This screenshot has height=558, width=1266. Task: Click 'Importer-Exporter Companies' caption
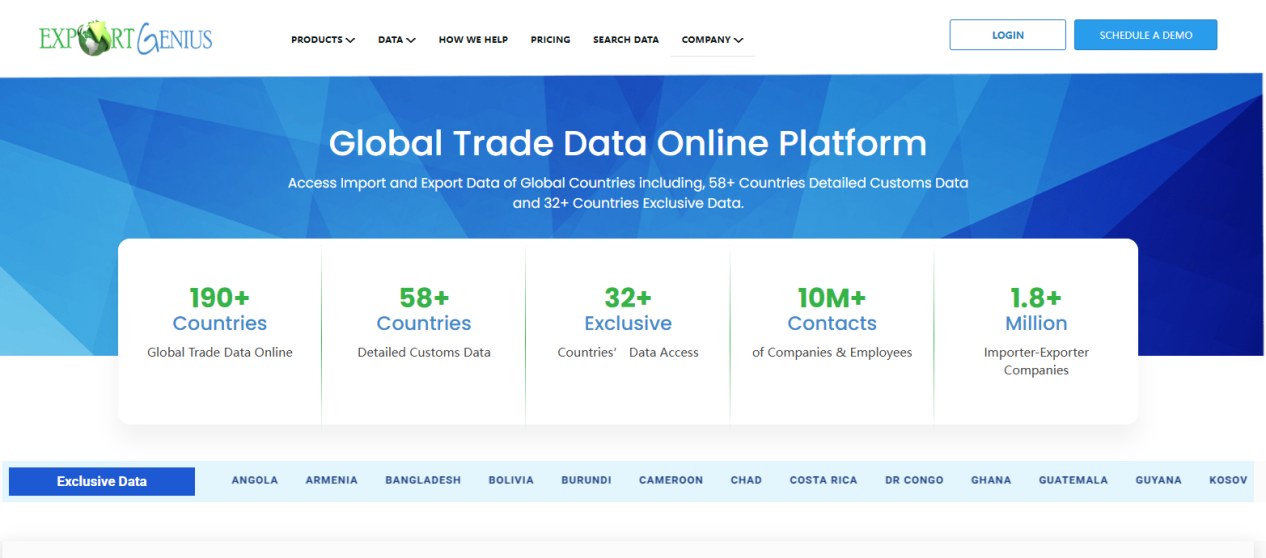click(x=1036, y=361)
